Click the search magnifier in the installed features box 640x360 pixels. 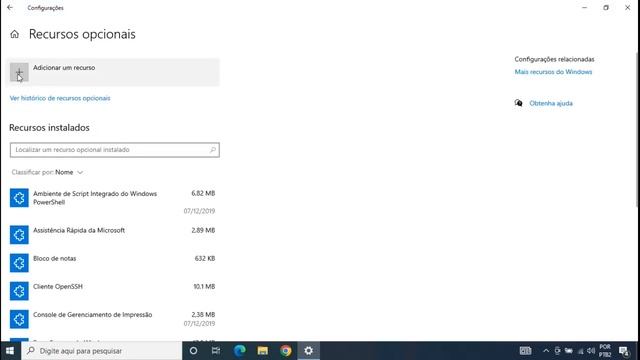[213, 150]
